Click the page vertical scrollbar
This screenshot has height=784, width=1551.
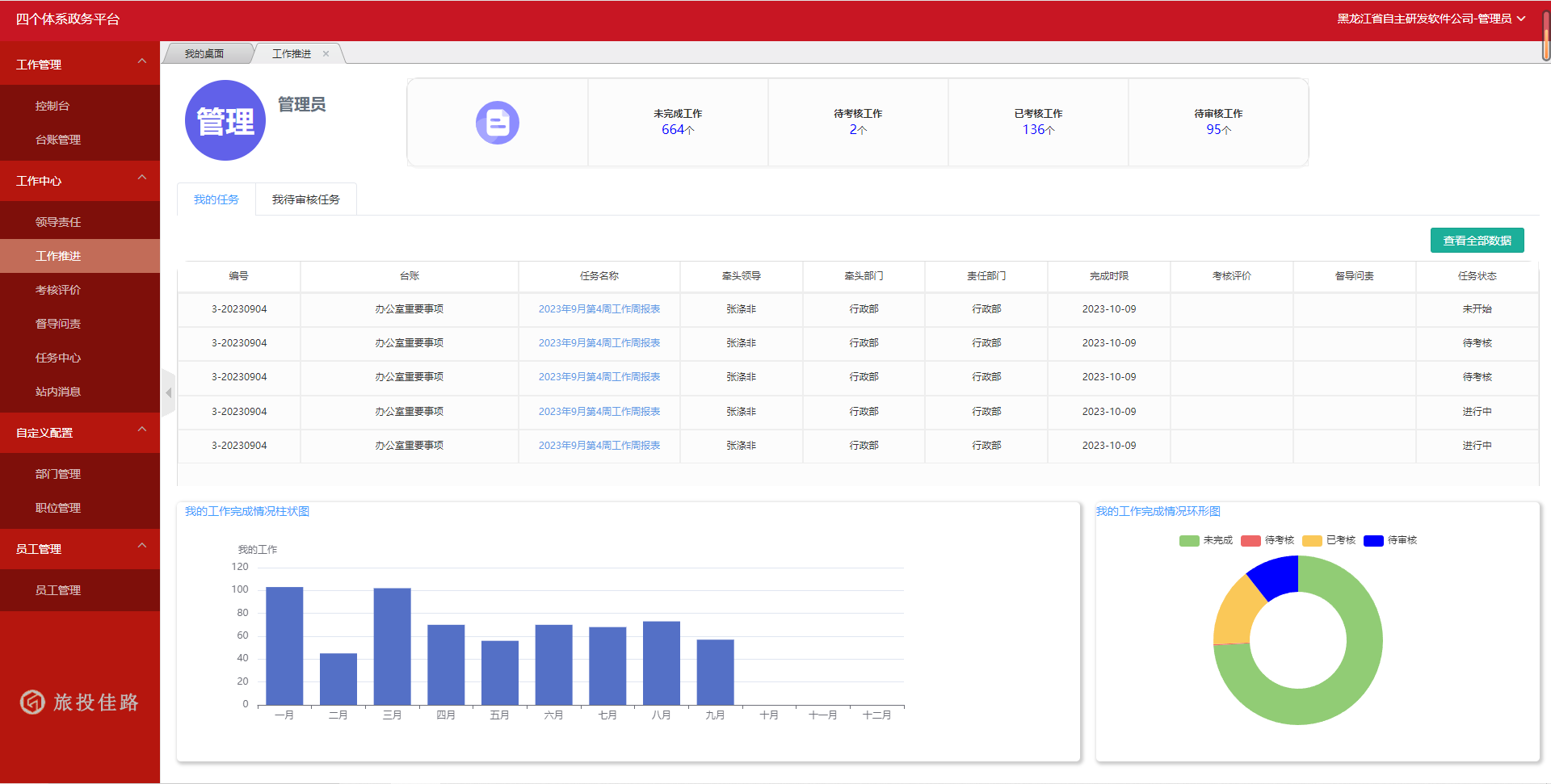point(1546,36)
